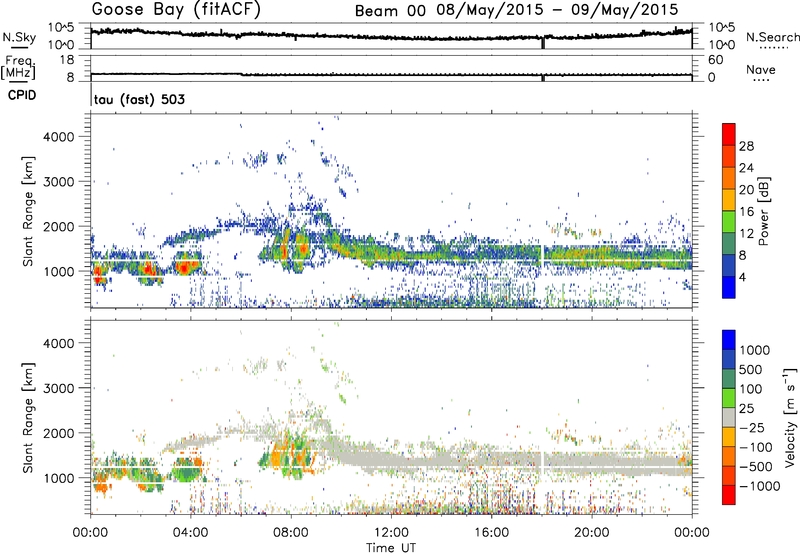Click the blue top segment of velocity colorbar
The image size is (800, 554).
(x=729, y=340)
